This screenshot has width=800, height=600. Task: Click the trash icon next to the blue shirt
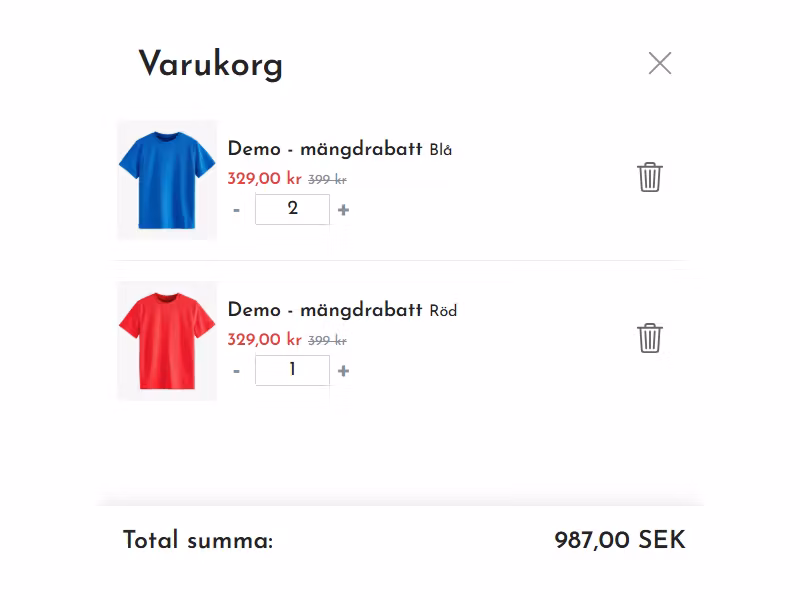(x=650, y=176)
